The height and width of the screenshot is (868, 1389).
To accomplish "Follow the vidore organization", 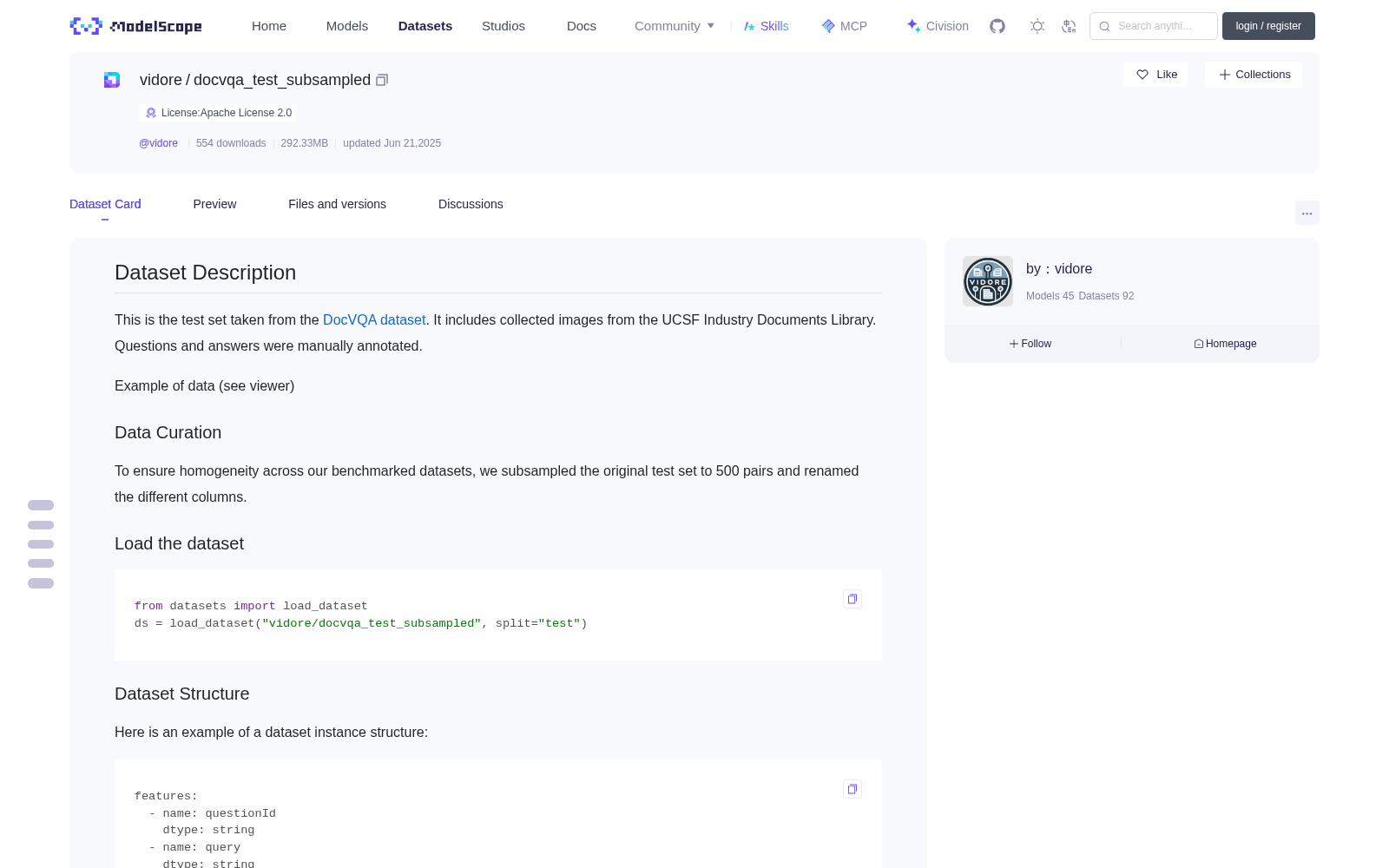I will click(x=1030, y=344).
